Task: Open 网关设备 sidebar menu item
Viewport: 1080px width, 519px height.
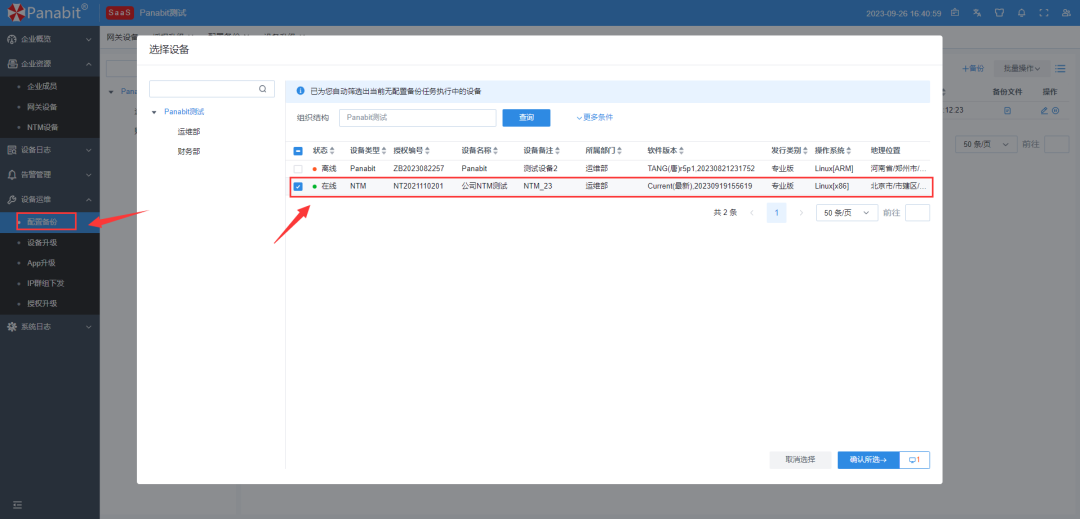Action: 42,107
